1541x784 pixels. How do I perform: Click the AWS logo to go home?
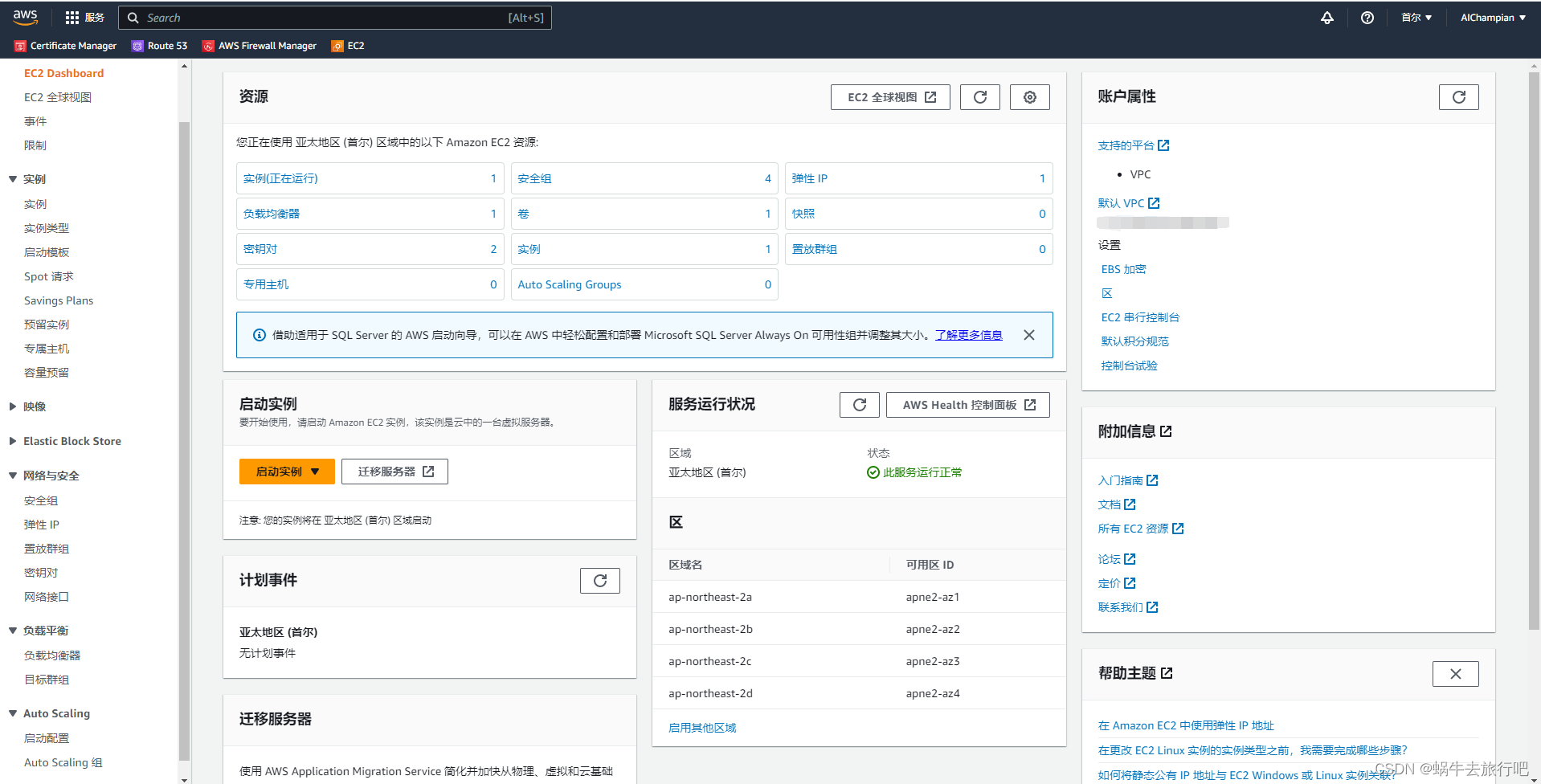tap(25, 17)
